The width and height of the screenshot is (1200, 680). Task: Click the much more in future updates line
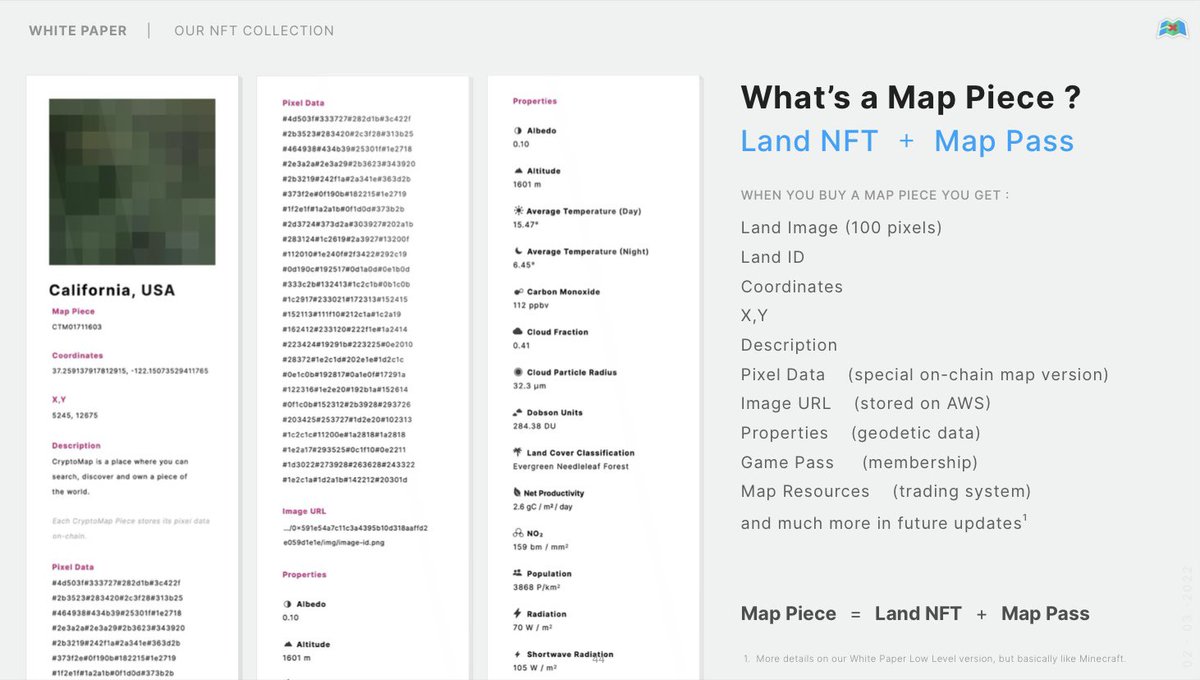[884, 523]
